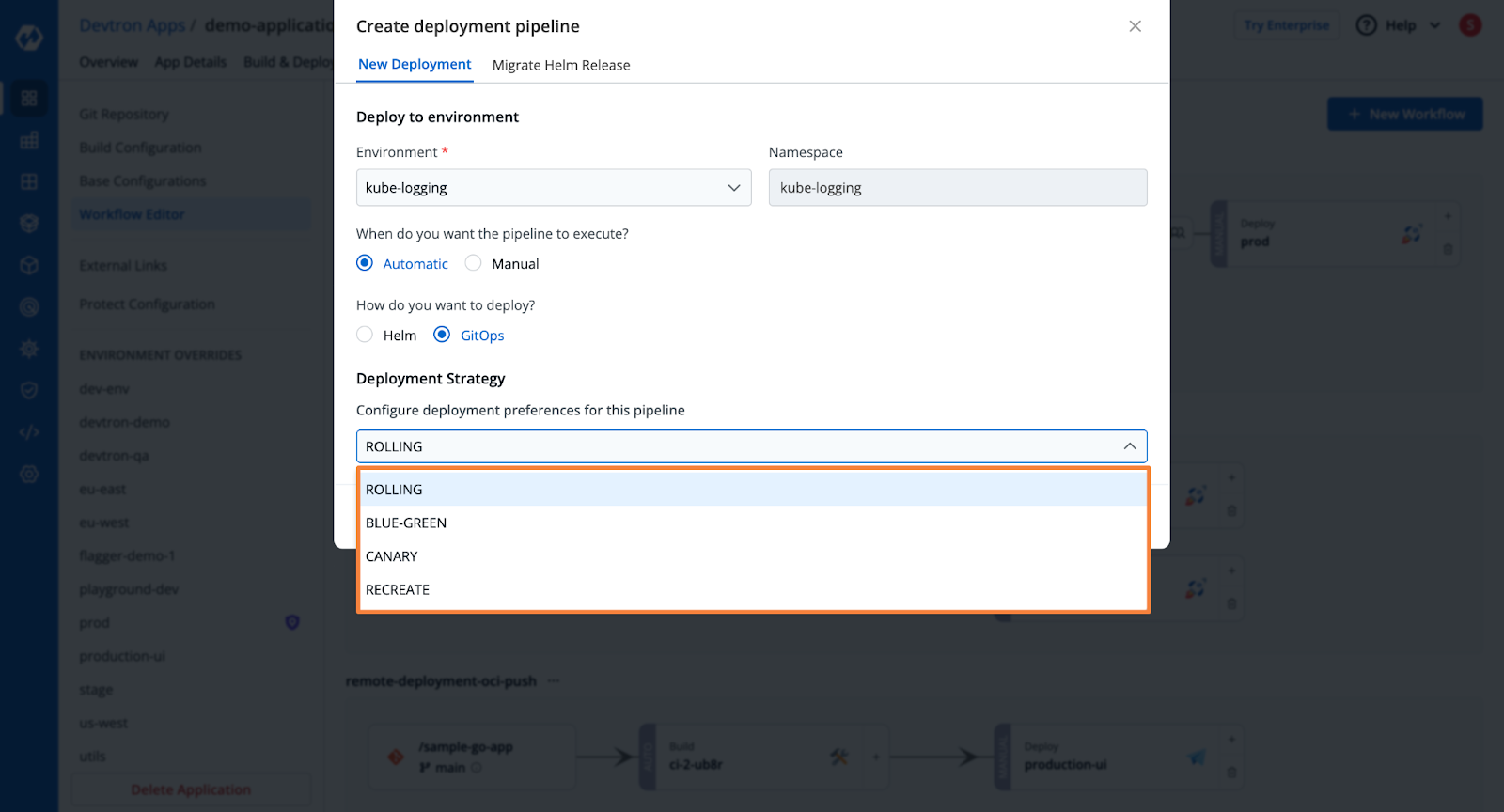
Task: Open Applications icon in left sidebar
Action: point(29,98)
